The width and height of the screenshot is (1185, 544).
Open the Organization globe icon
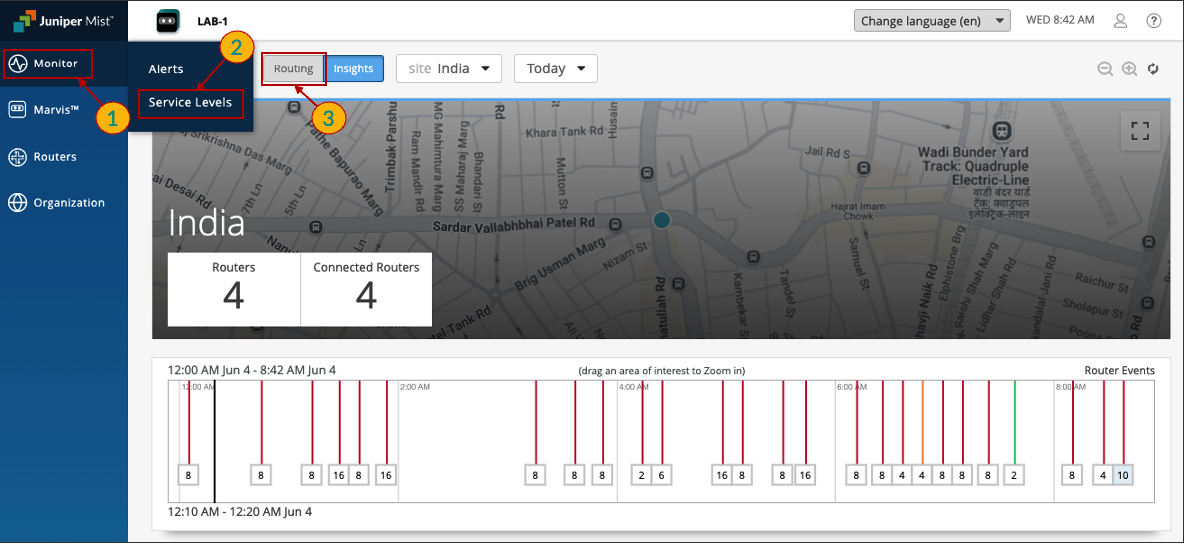(17, 203)
